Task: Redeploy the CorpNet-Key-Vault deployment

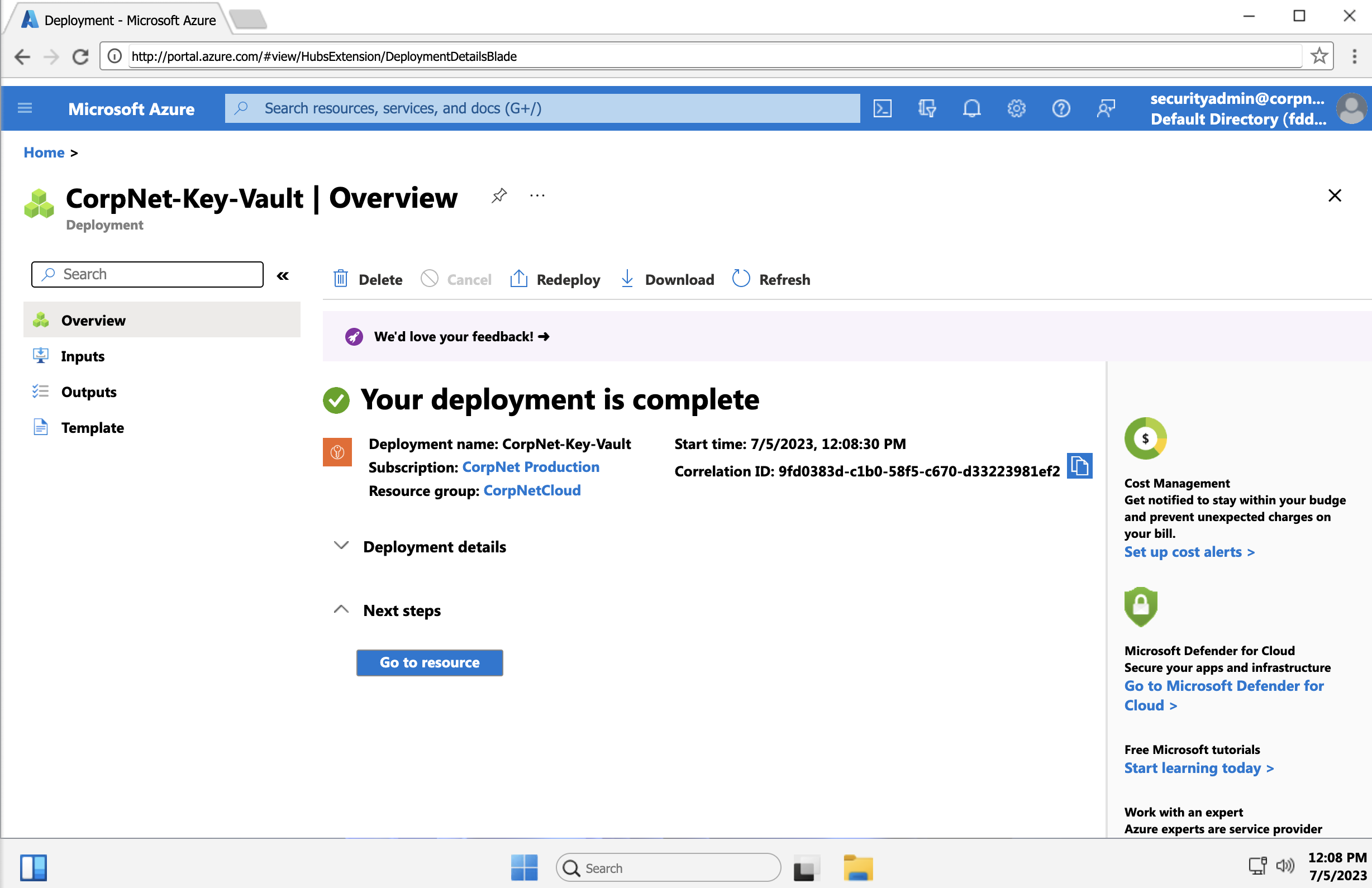Action: [554, 279]
